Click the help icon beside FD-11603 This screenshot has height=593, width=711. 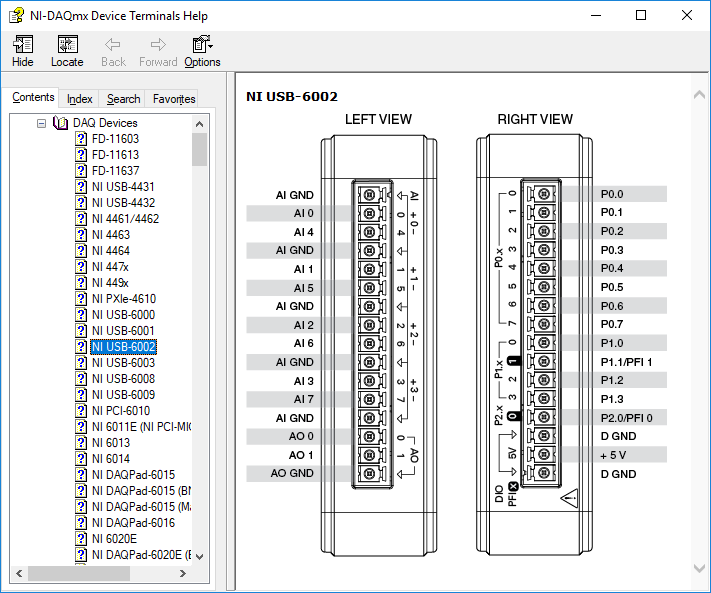coord(81,139)
